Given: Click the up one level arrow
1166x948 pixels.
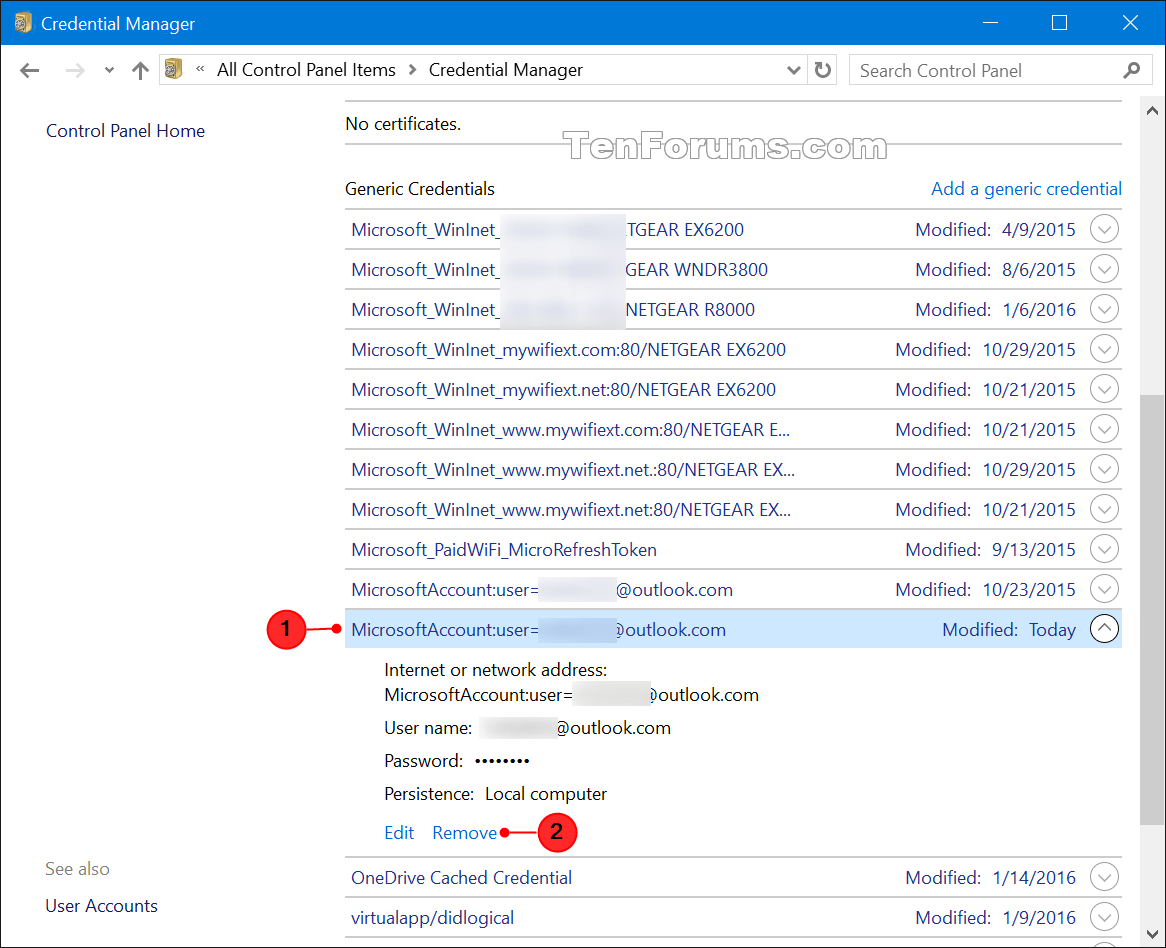Looking at the screenshot, I should (140, 69).
